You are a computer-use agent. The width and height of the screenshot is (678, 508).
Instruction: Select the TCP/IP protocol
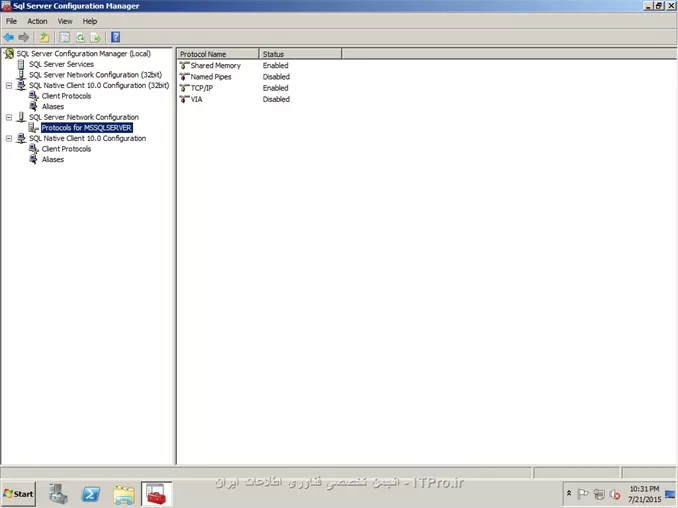[x=201, y=88]
